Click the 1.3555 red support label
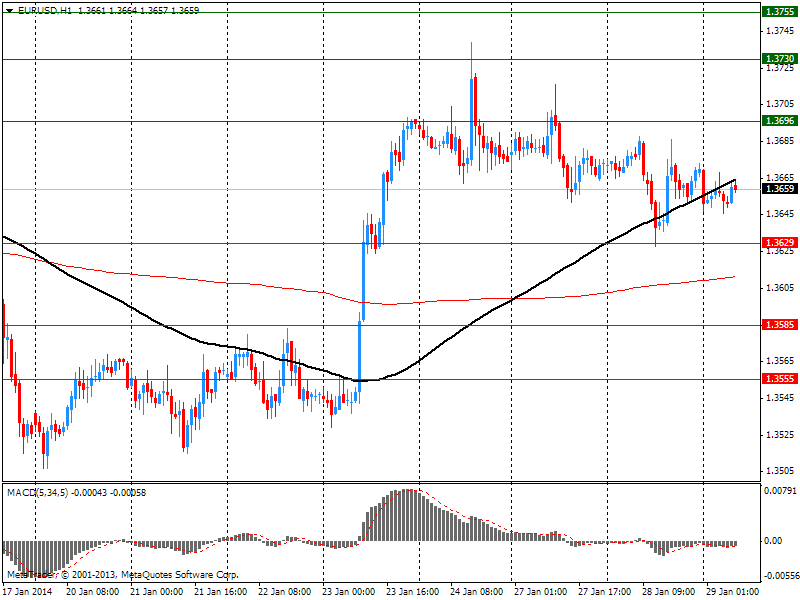The height and width of the screenshot is (600, 800). click(x=780, y=379)
